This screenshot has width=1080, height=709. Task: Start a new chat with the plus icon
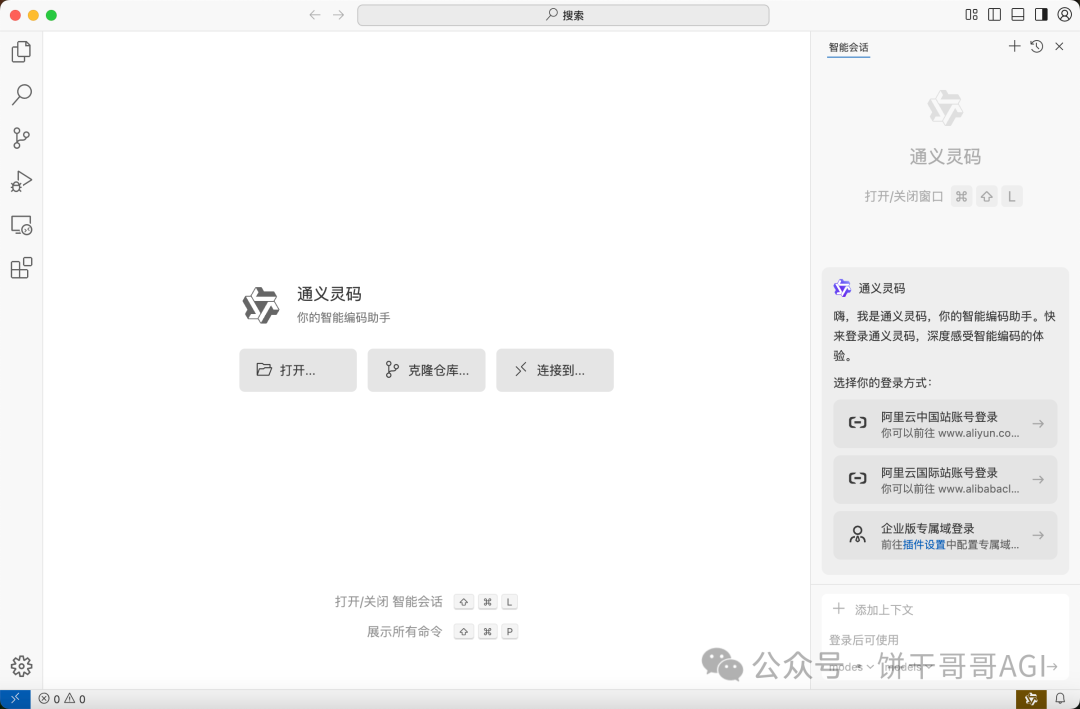pos(1014,46)
